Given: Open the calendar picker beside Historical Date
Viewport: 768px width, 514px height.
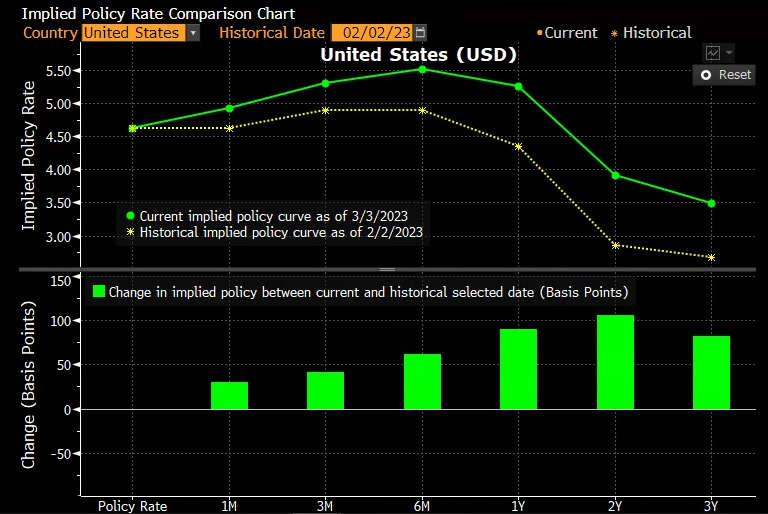Looking at the screenshot, I should coord(419,32).
